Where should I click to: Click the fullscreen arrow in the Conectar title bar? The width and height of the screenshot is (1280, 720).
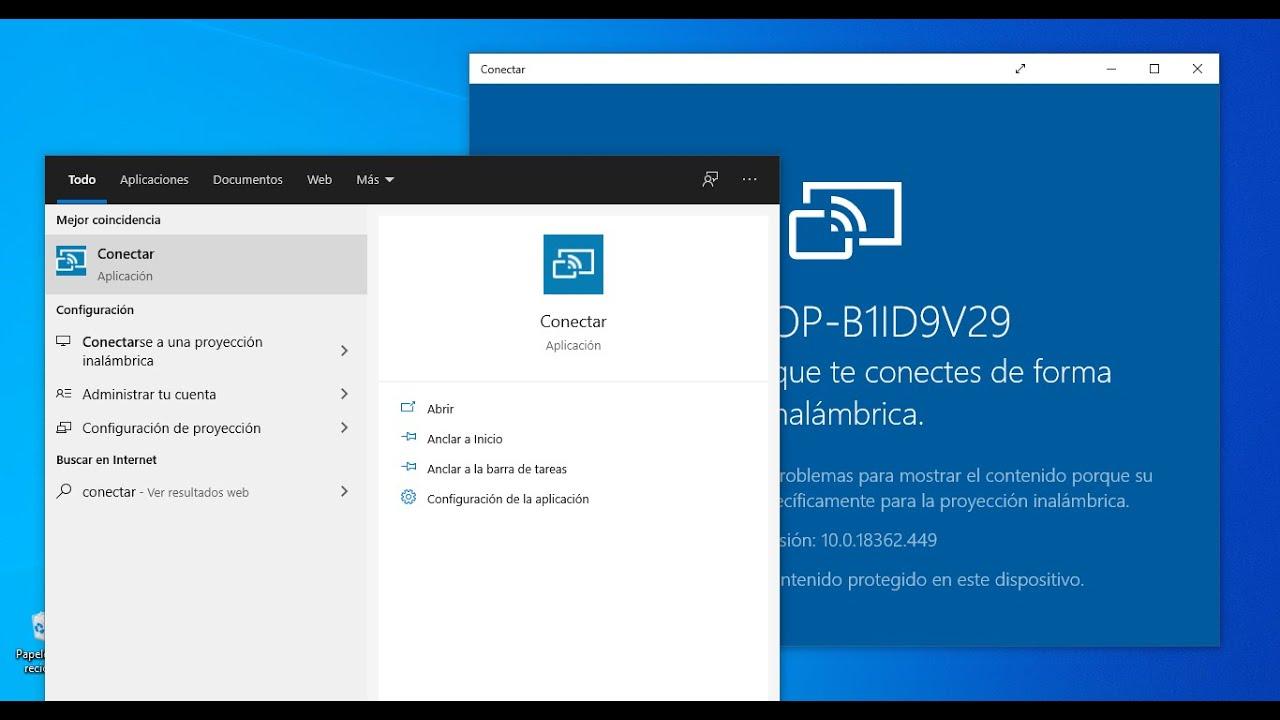pyautogui.click(x=1020, y=68)
